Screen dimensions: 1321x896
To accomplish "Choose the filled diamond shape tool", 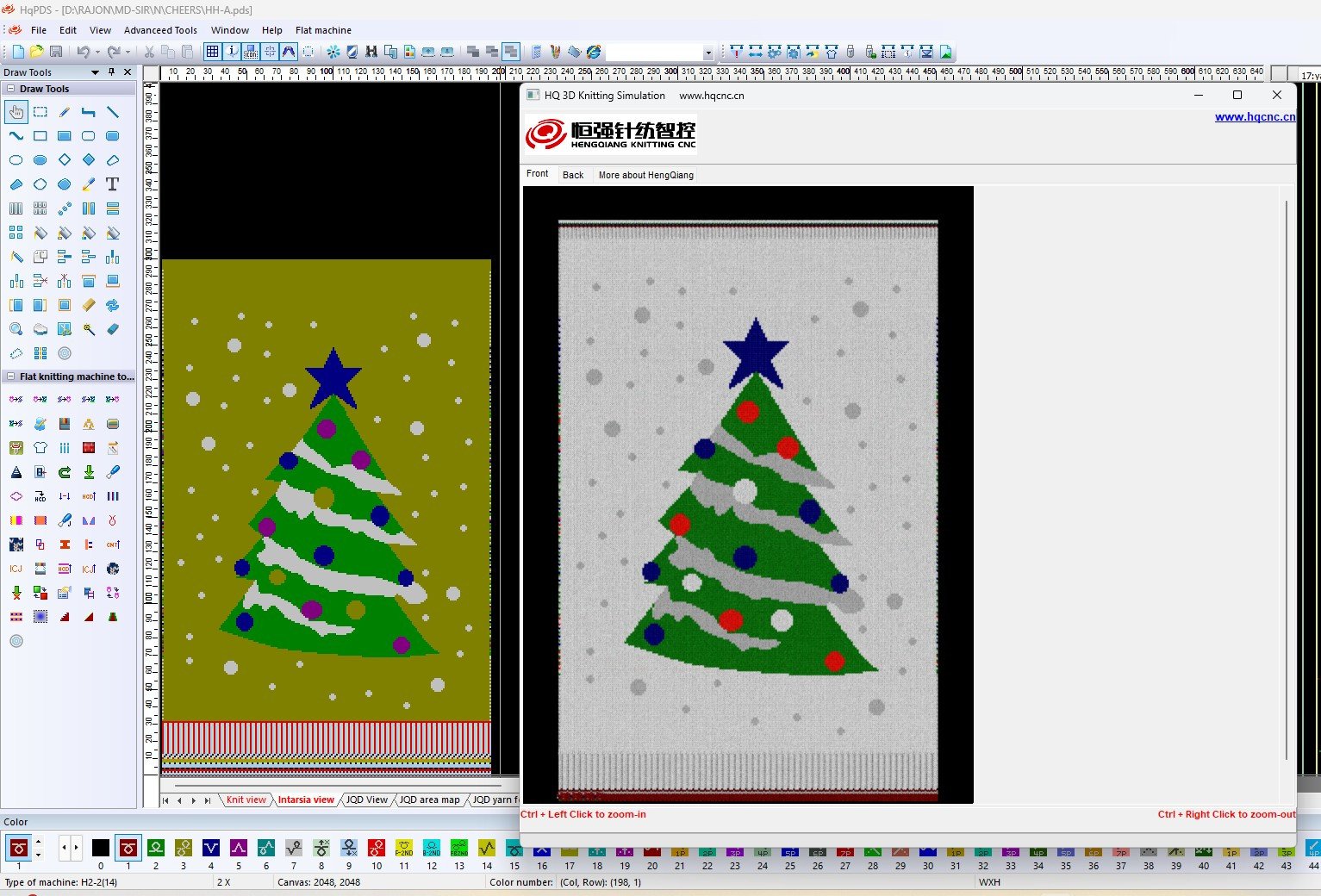I will [x=89, y=160].
